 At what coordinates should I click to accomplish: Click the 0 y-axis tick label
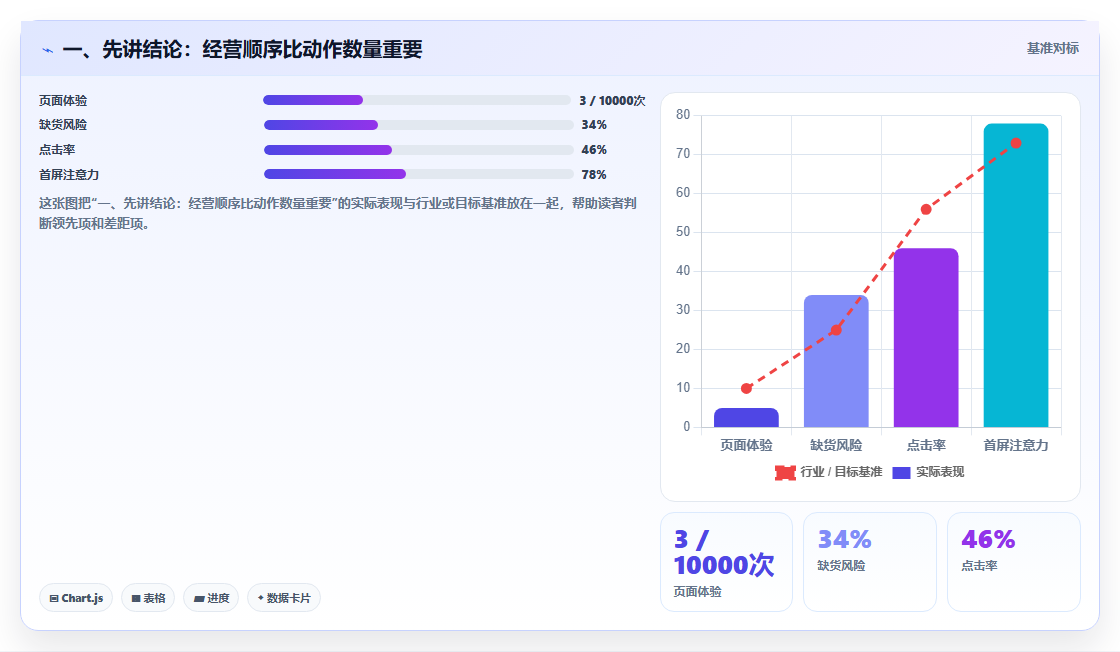pos(686,427)
